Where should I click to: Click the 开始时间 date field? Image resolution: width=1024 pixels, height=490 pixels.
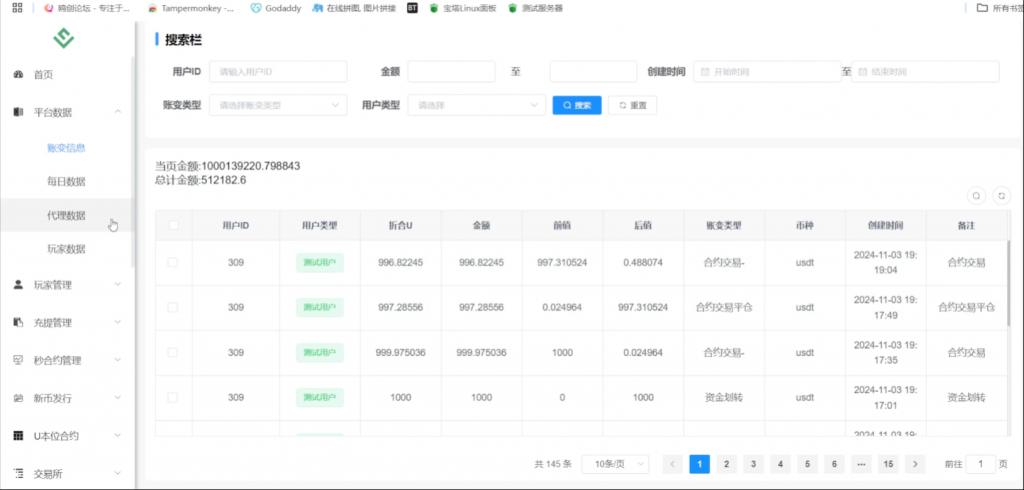pyautogui.click(x=767, y=72)
